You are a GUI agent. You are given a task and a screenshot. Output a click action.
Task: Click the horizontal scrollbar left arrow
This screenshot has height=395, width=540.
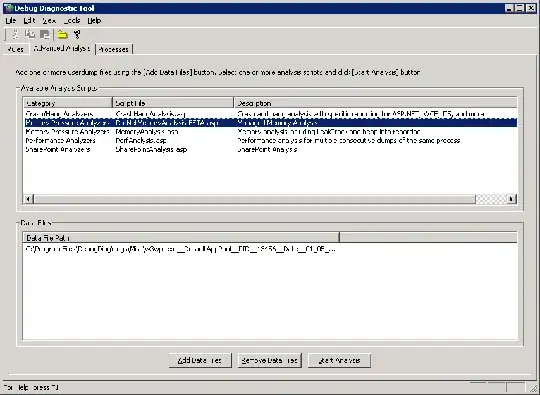pos(28,199)
